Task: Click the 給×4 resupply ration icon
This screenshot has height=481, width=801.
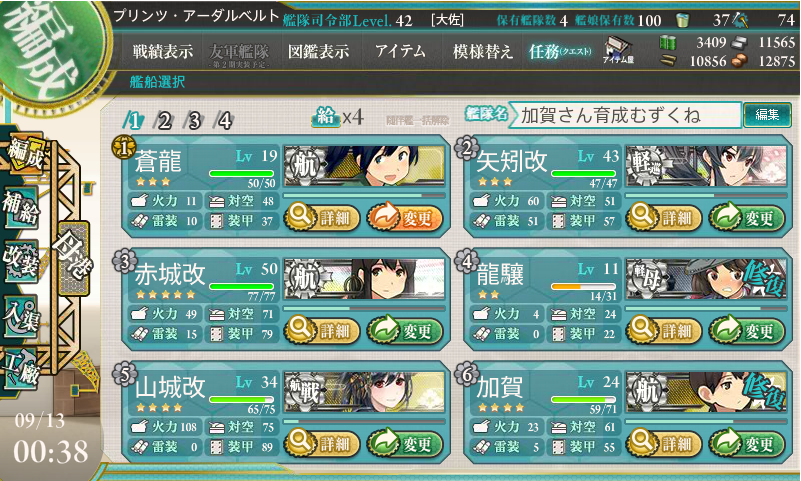Action: point(338,117)
